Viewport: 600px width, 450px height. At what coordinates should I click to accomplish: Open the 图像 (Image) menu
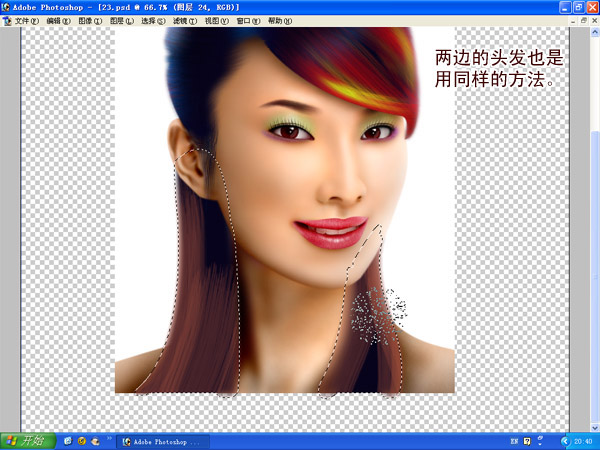tap(90, 21)
